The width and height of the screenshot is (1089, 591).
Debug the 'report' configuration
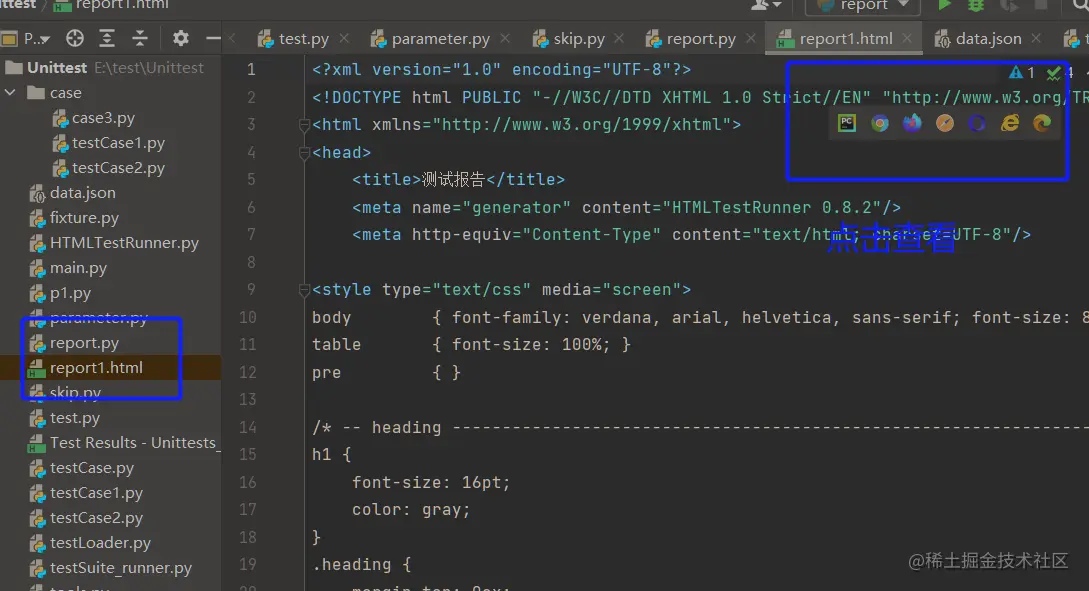click(x=976, y=6)
